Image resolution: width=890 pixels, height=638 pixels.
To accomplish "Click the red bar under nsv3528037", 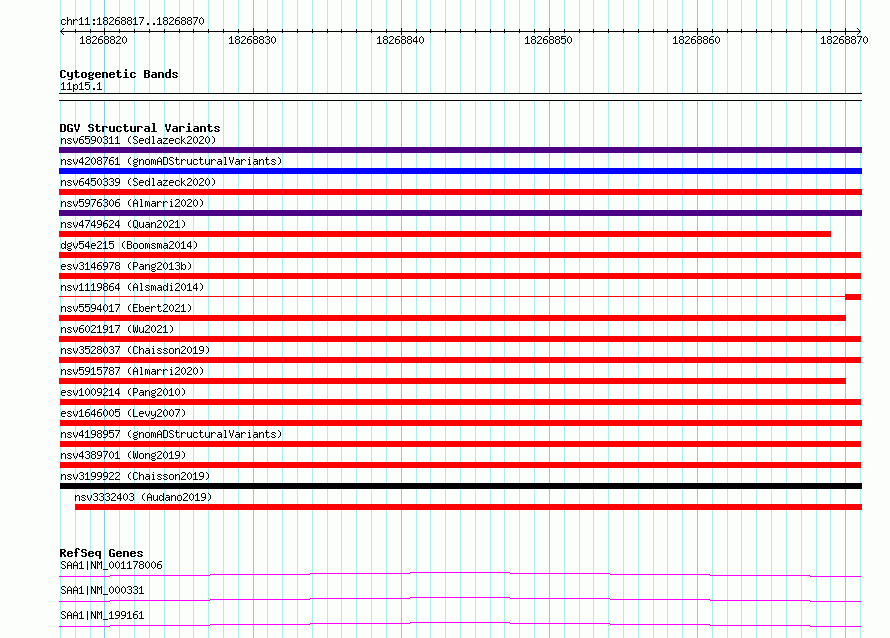I will coord(460,360).
